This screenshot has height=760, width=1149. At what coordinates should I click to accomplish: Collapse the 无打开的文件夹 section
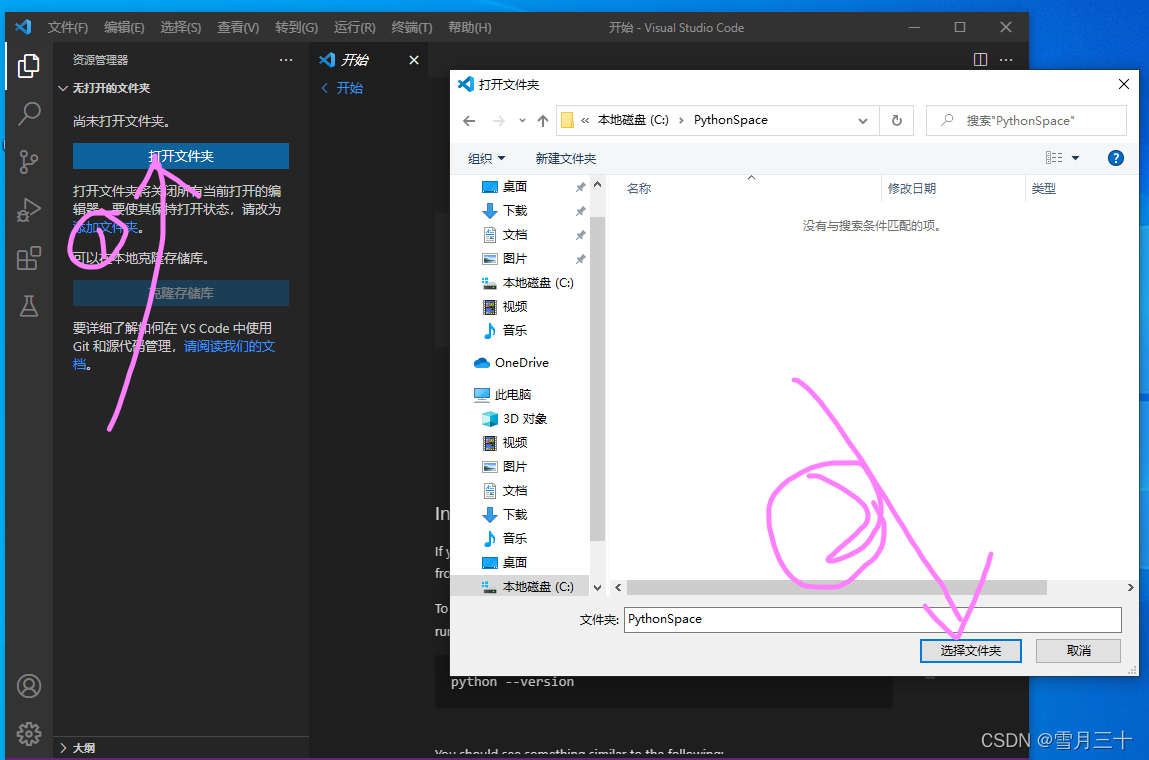pyautogui.click(x=103, y=88)
